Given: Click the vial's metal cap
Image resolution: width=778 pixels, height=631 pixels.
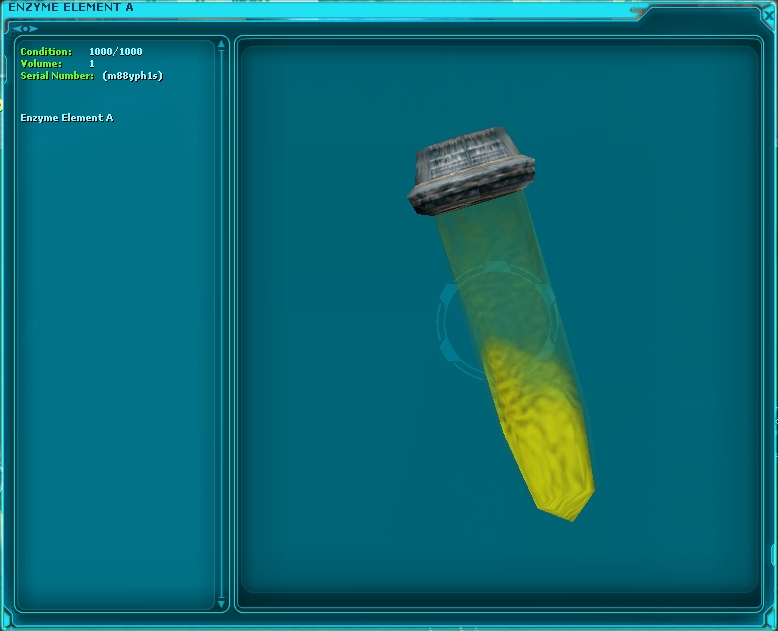Looking at the screenshot, I should click(x=471, y=171).
